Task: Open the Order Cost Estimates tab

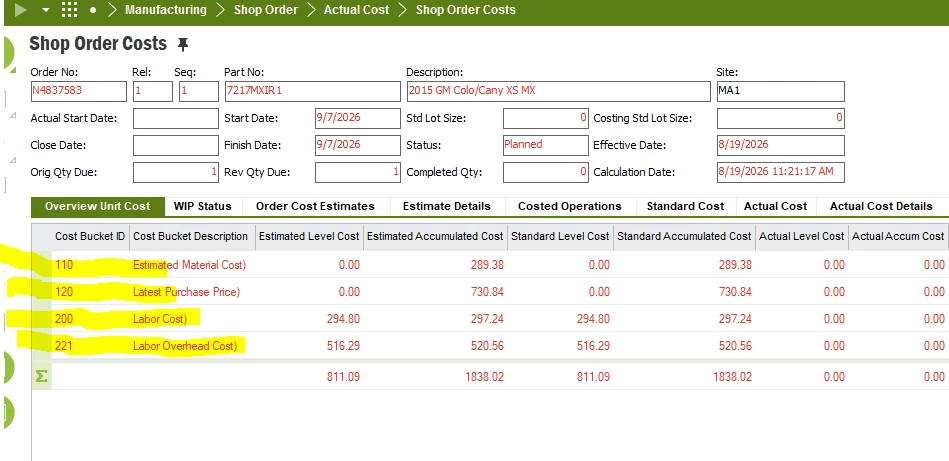Action: pyautogui.click(x=315, y=206)
